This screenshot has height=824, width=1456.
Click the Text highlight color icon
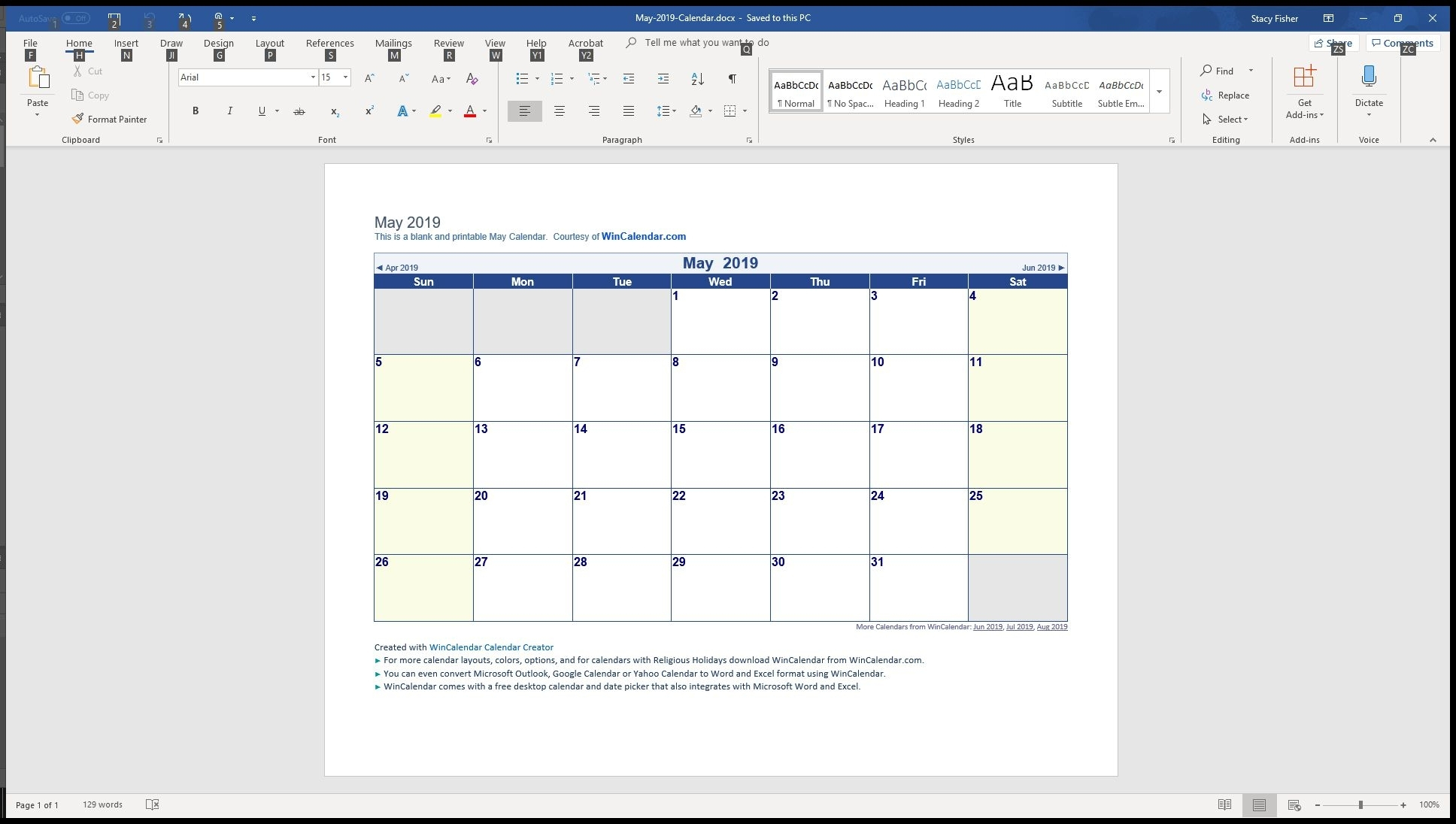click(x=435, y=110)
